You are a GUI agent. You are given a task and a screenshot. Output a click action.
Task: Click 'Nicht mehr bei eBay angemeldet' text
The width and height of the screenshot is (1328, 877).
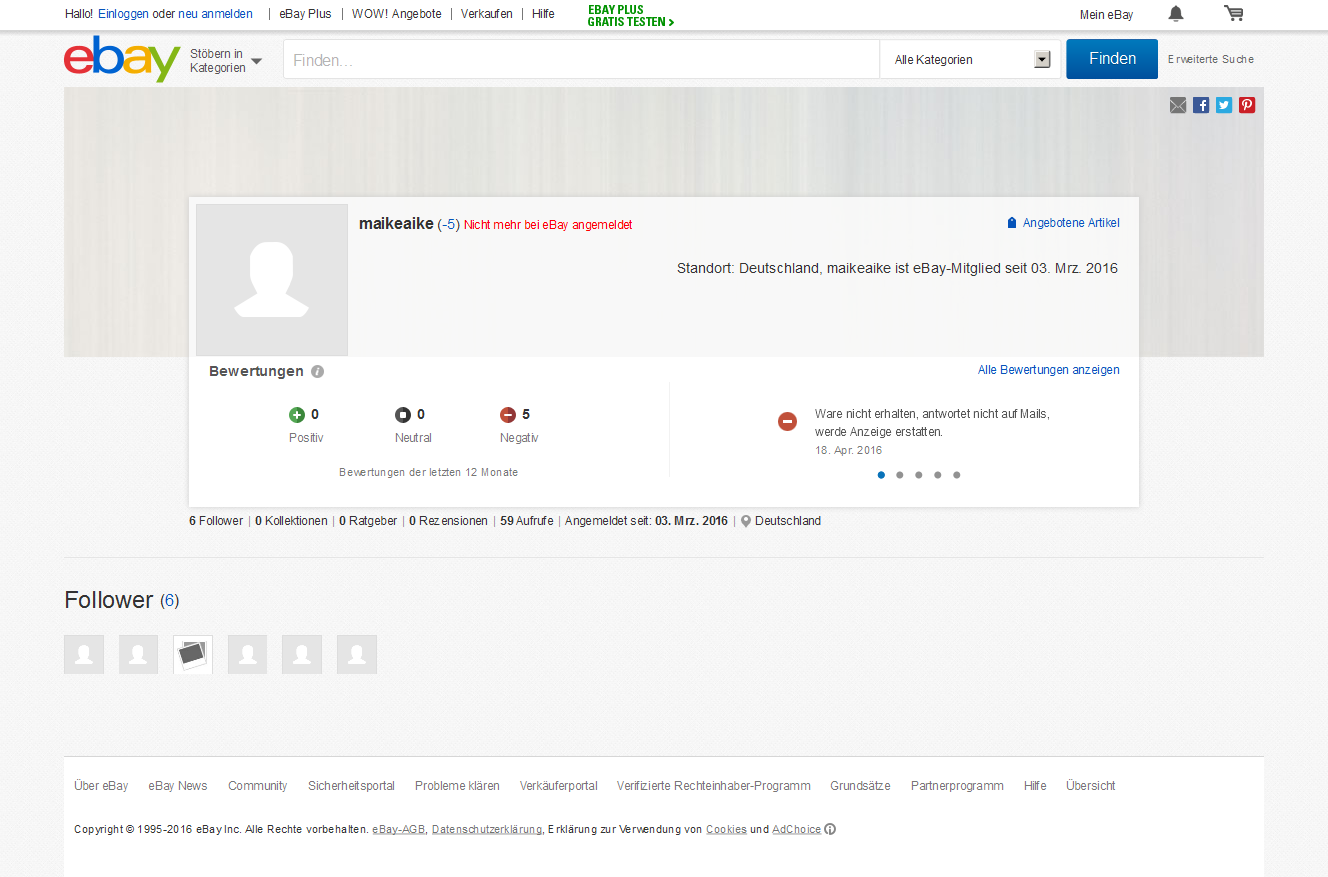[548, 225]
